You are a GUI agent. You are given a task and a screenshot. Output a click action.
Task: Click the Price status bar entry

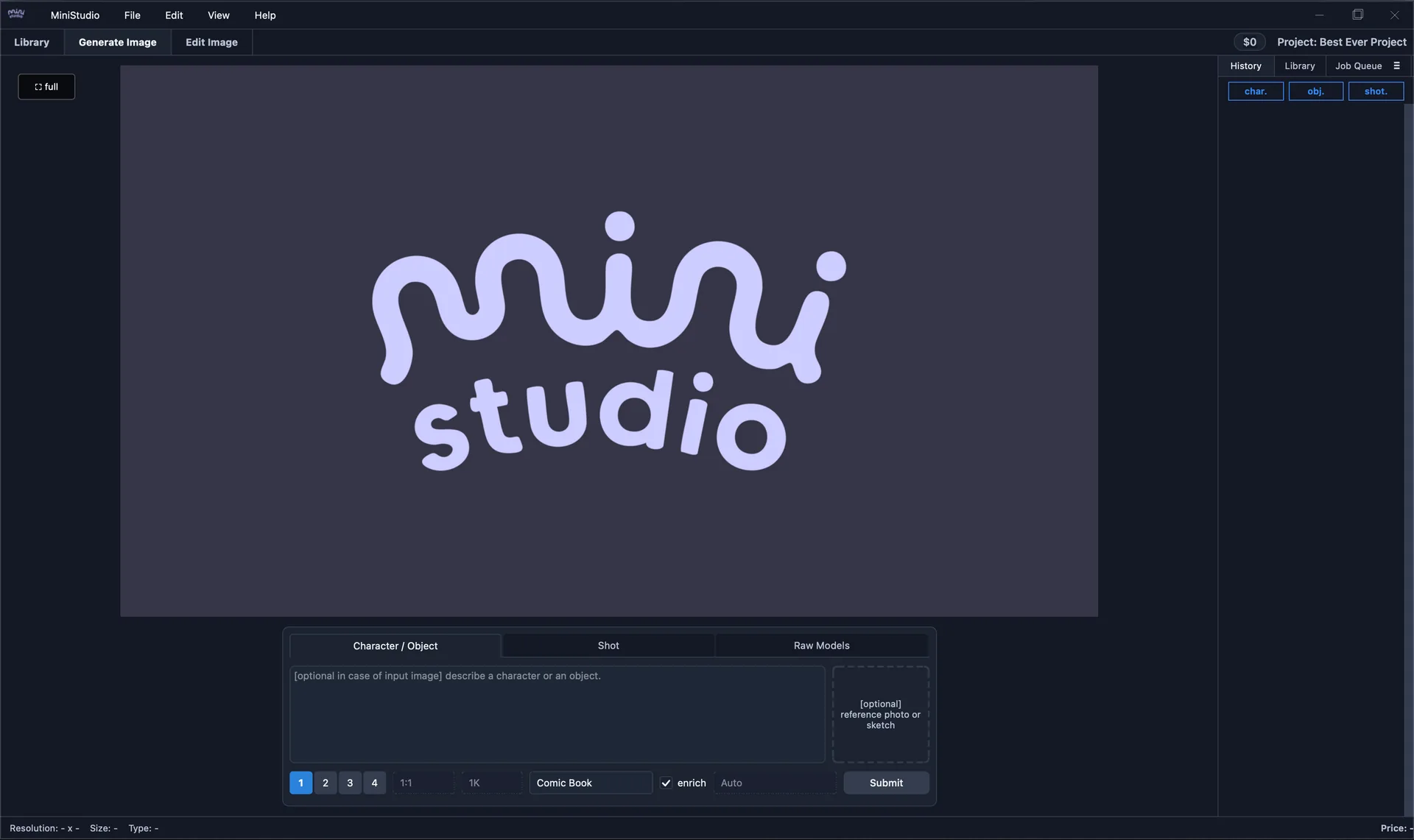(x=1396, y=828)
